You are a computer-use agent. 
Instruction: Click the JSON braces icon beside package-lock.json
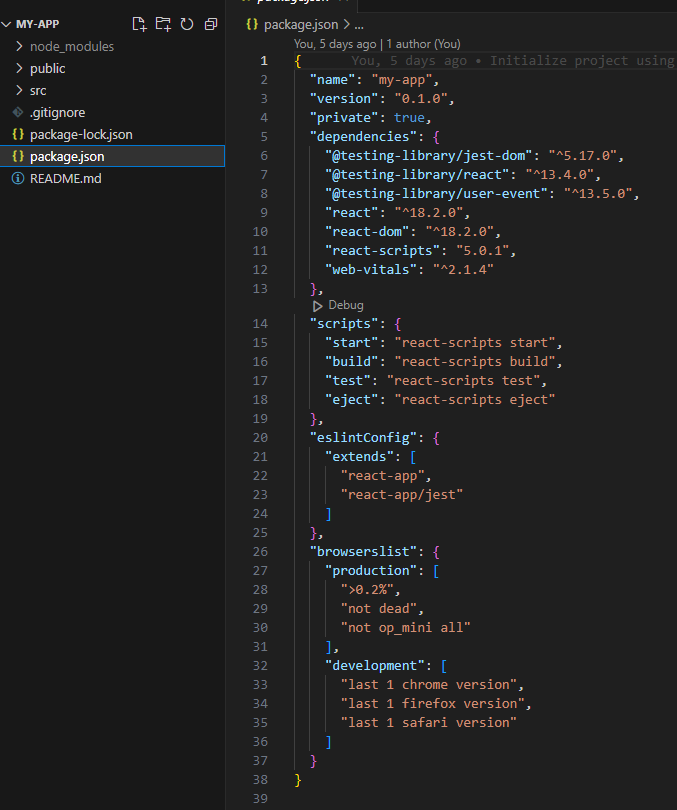(x=18, y=134)
